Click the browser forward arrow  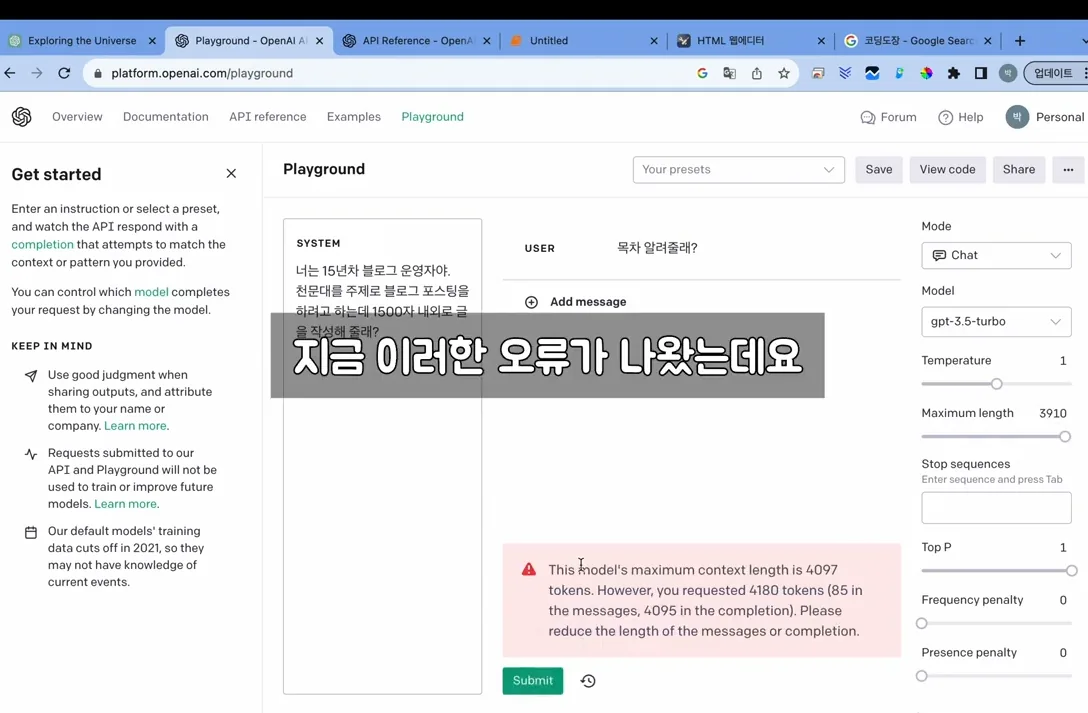point(37,73)
